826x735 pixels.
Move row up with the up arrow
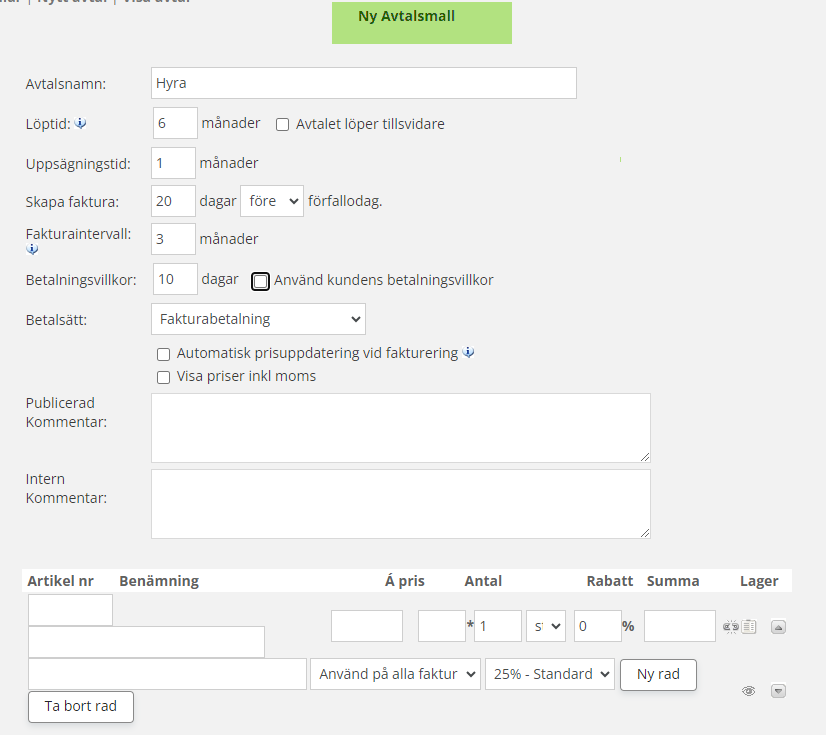point(779,627)
